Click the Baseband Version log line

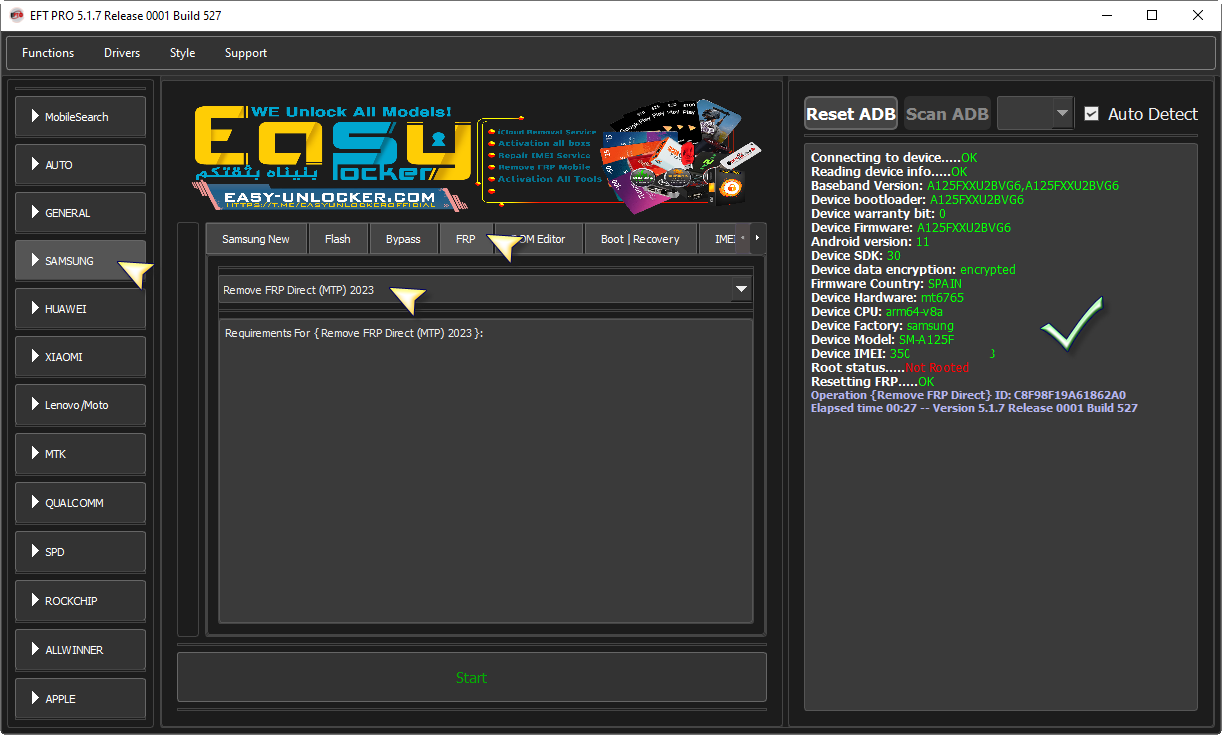[x=965, y=186]
